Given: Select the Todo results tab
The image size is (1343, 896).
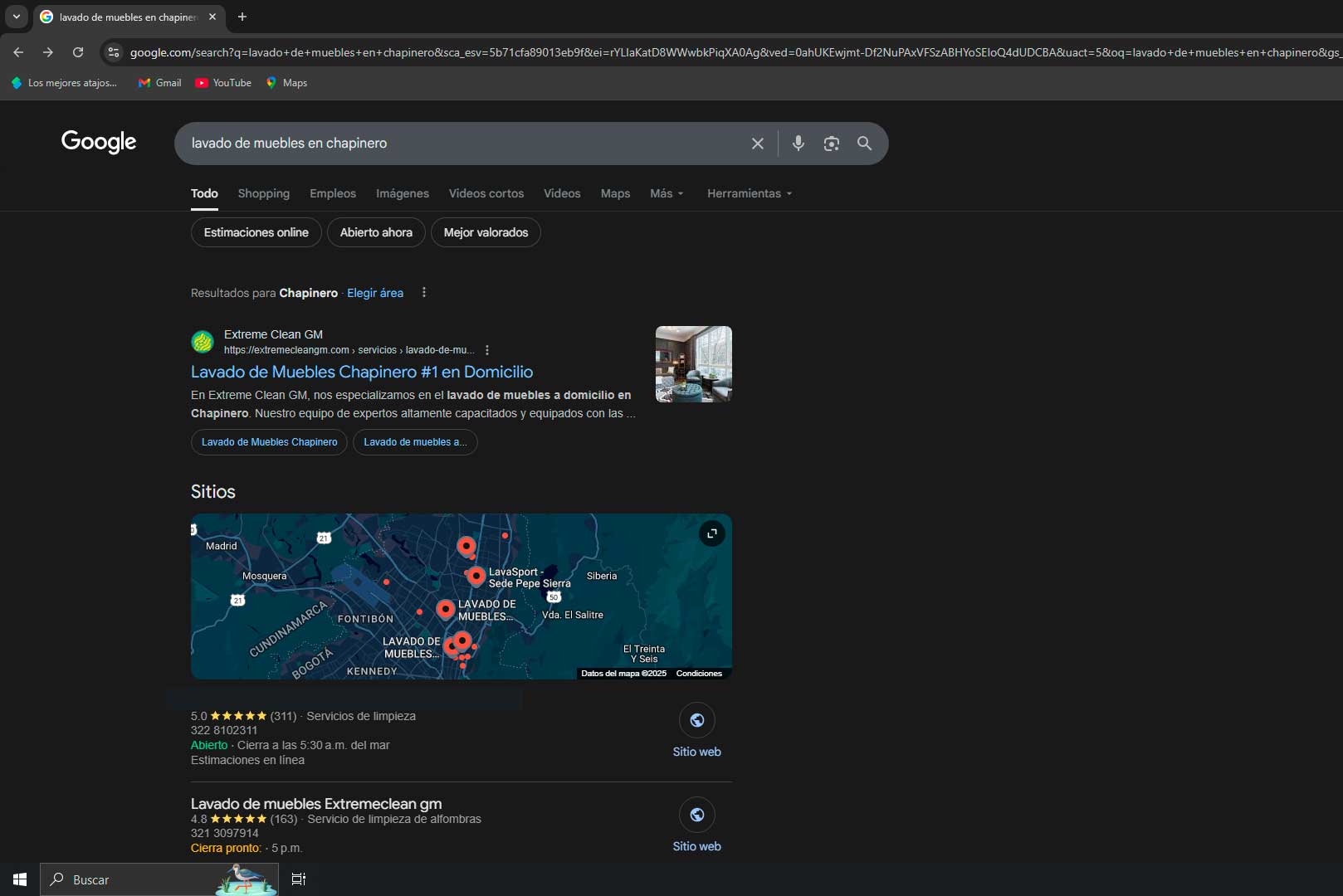Looking at the screenshot, I should [204, 193].
